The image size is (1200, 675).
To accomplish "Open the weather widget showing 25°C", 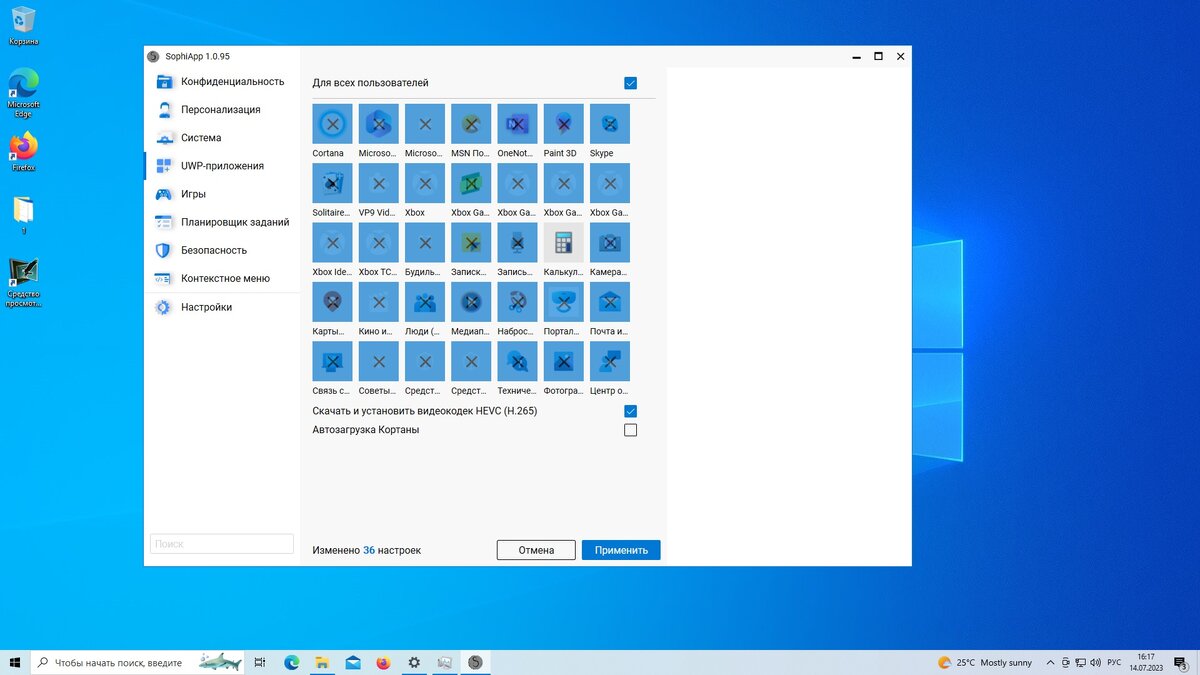I will tap(983, 662).
